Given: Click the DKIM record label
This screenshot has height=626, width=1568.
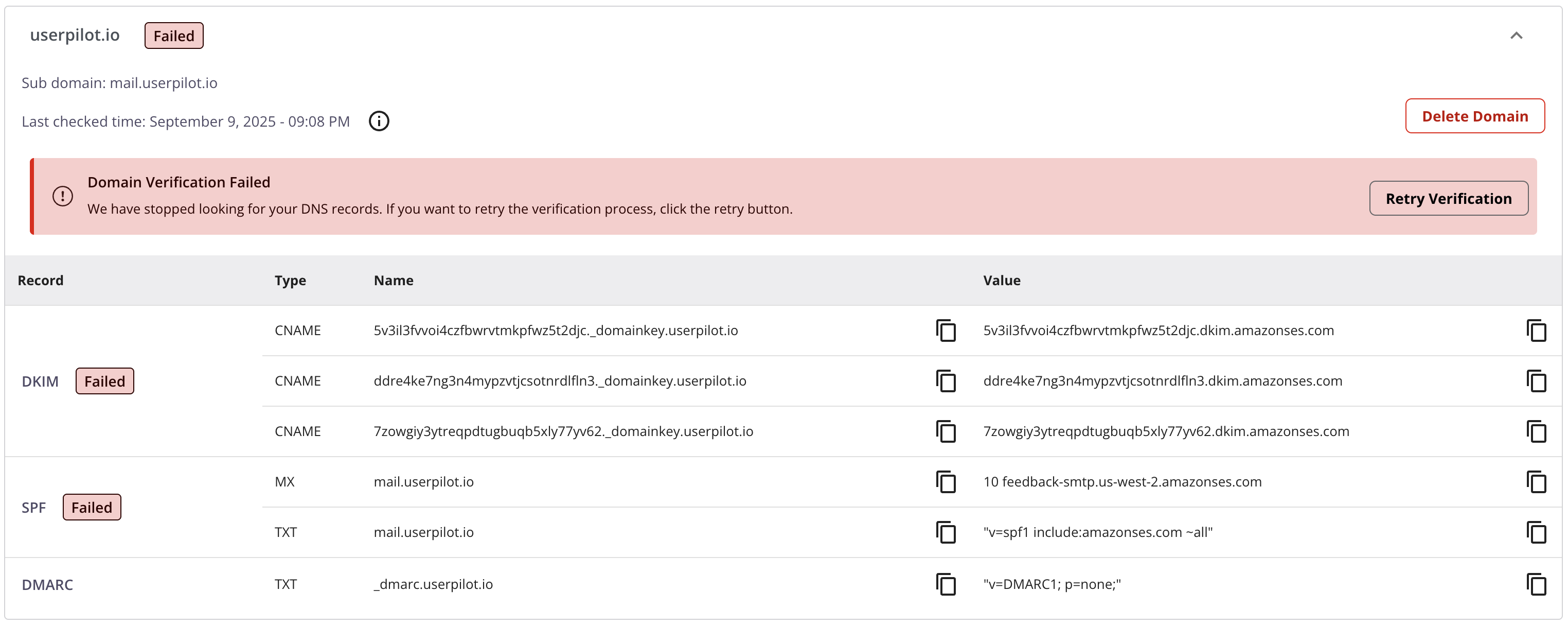Looking at the screenshot, I should pyautogui.click(x=40, y=381).
